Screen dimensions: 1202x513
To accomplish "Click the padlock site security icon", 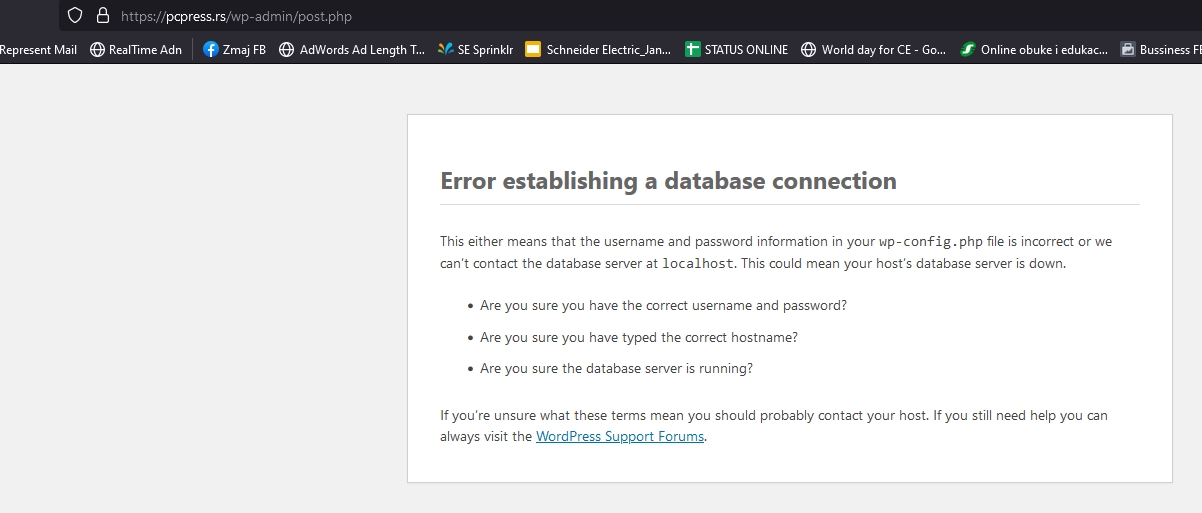I will click(101, 16).
